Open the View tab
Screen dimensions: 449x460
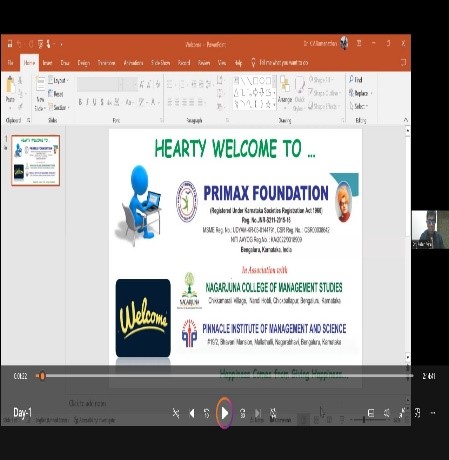(222, 63)
